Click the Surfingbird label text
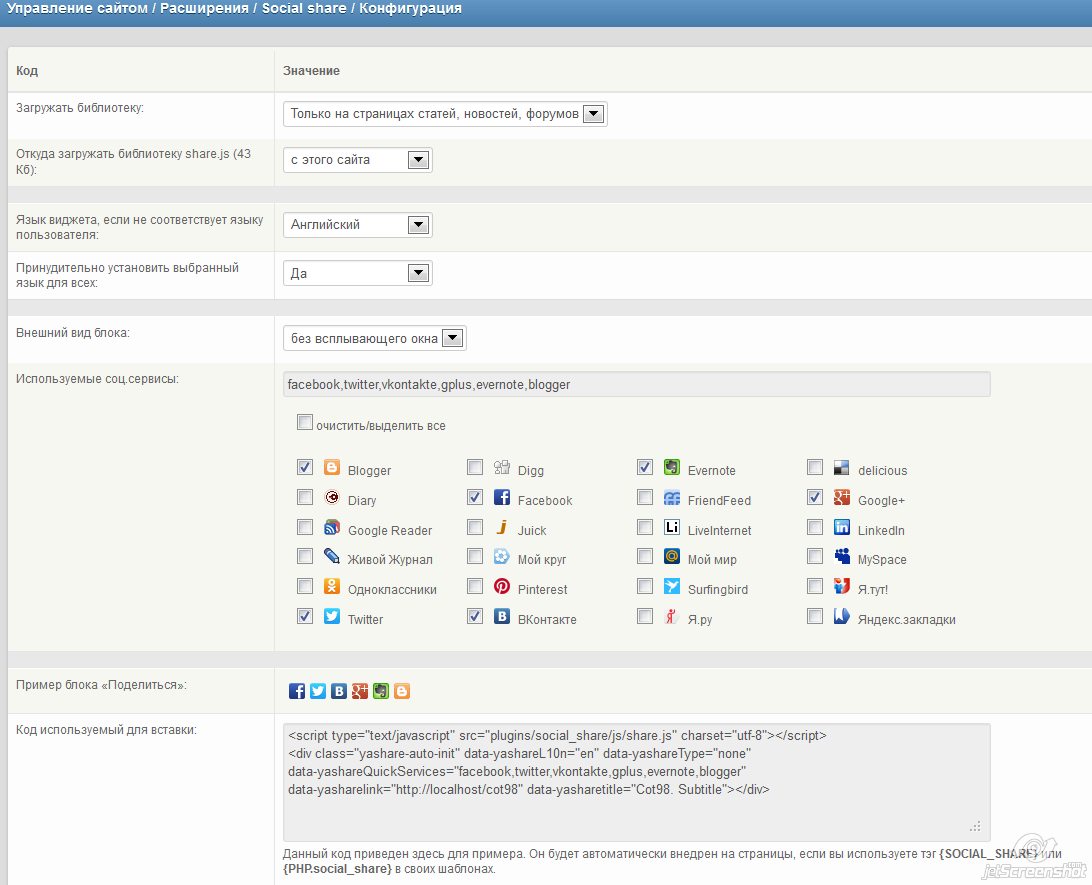 click(x=717, y=590)
